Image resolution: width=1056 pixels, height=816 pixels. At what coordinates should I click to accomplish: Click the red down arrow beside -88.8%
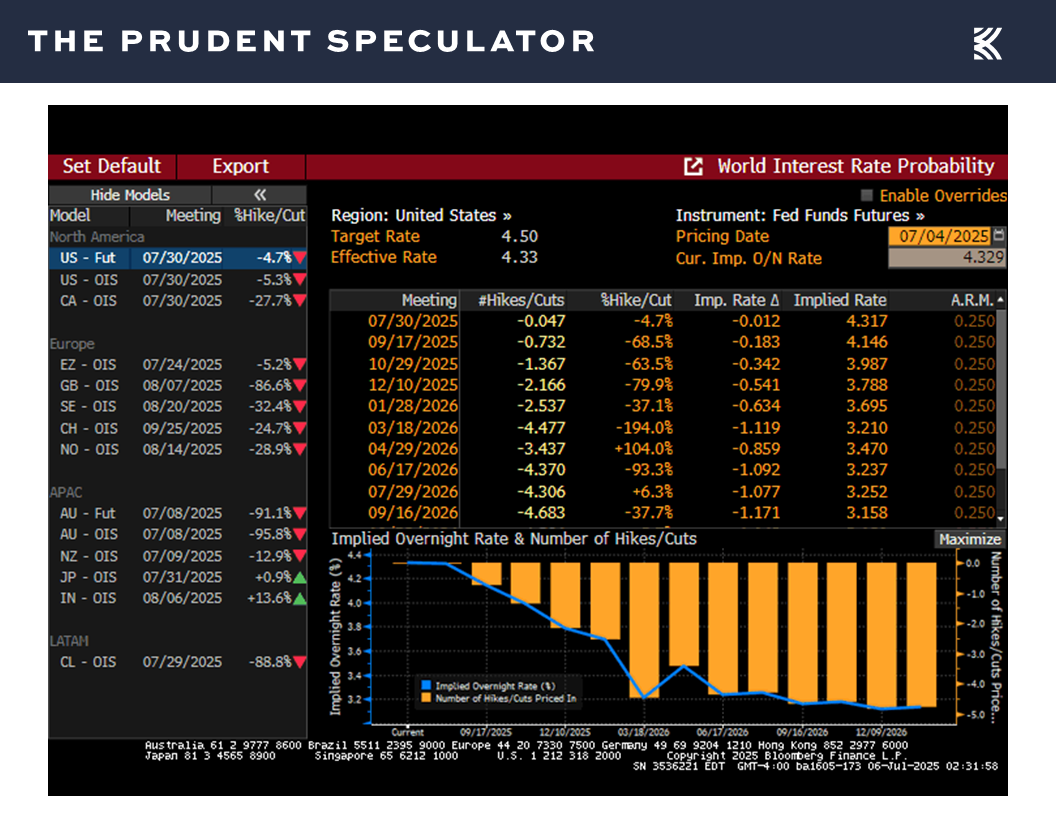pos(300,662)
